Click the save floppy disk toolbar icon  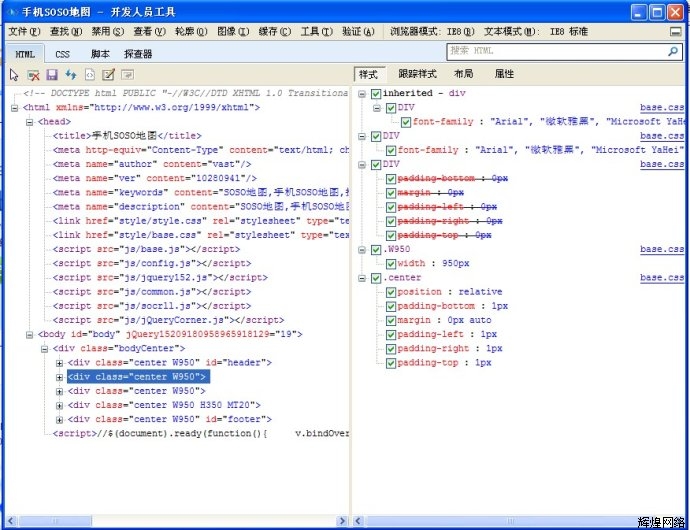pos(52,75)
